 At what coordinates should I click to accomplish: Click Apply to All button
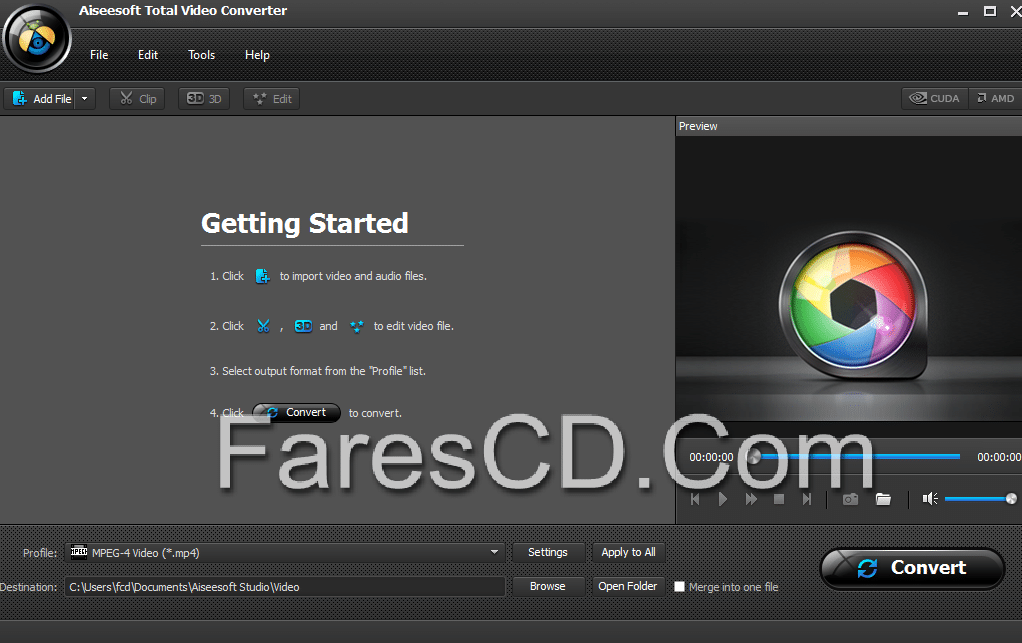[x=628, y=552]
